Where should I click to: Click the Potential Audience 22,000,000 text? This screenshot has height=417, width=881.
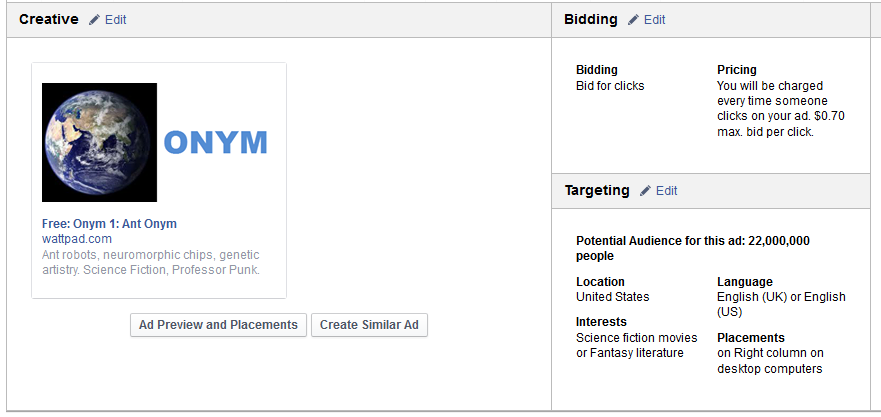tap(692, 248)
